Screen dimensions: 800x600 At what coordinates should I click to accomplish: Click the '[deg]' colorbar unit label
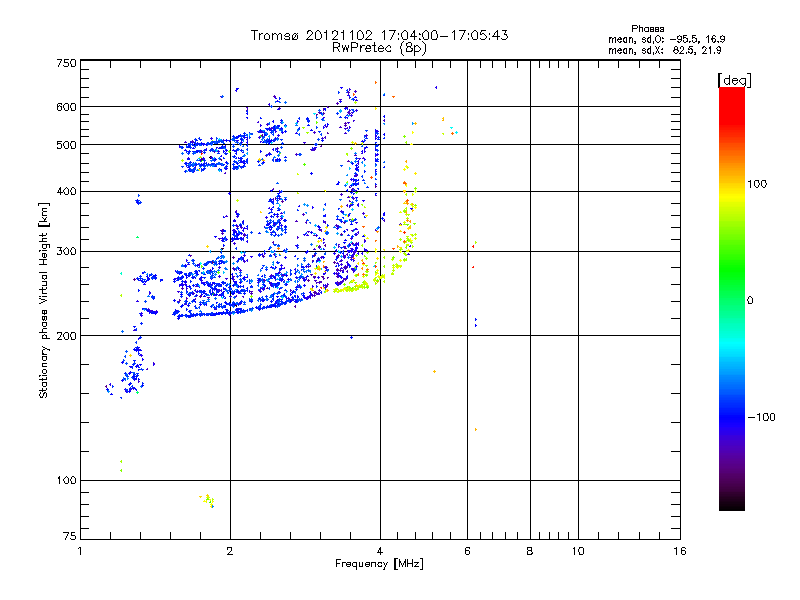[734, 80]
